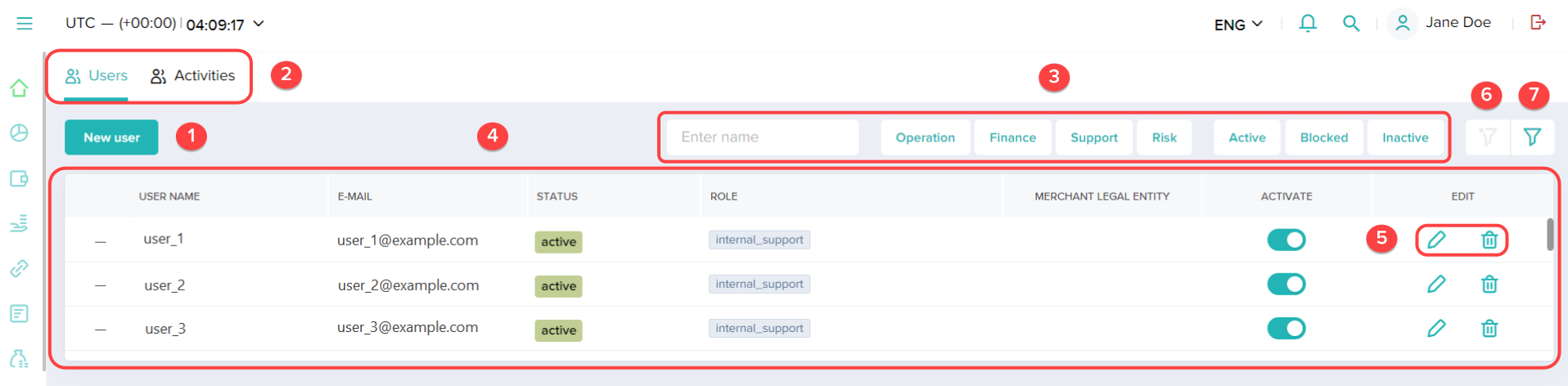Click the notifications bell icon
Viewport: 1568px width, 386px height.
coord(1308,24)
